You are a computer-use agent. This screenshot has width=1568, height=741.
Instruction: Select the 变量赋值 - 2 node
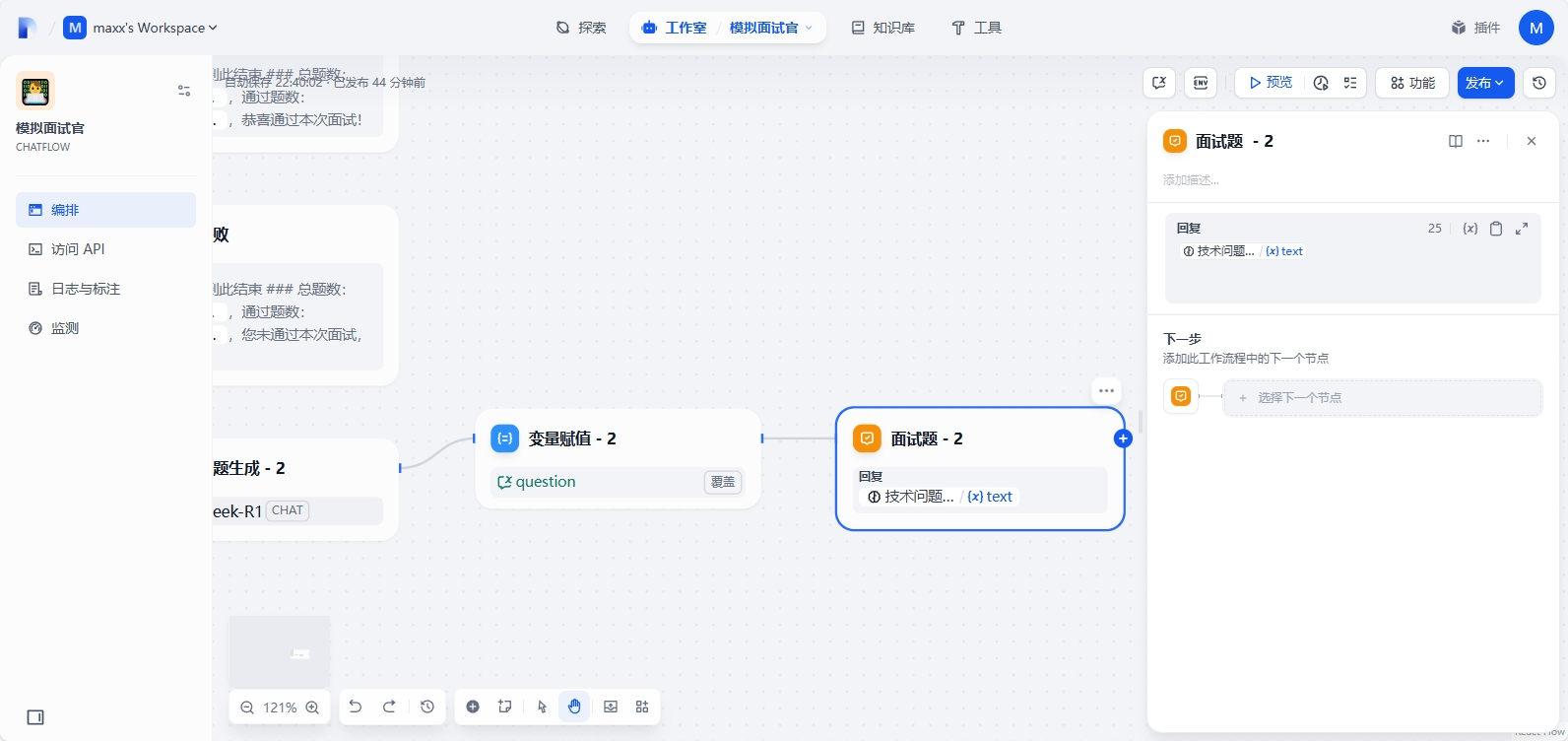tap(619, 458)
